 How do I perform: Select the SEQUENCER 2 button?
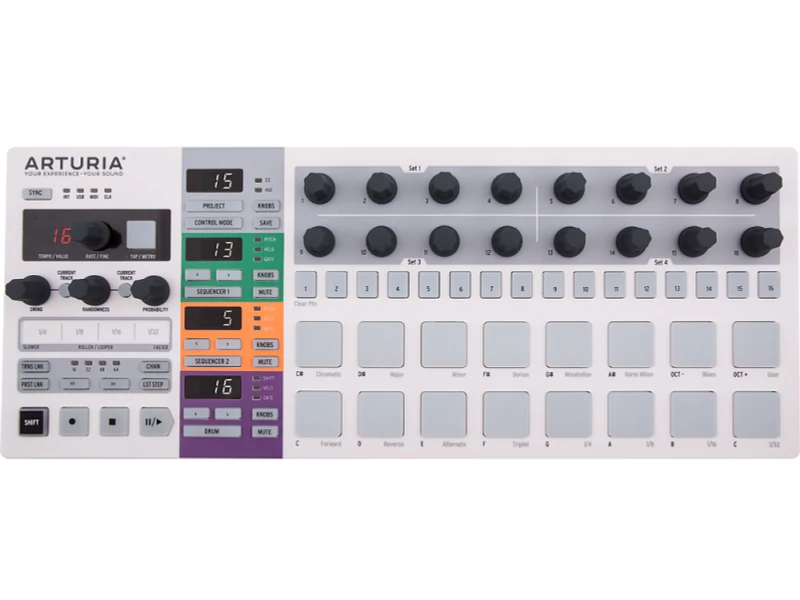coord(212,361)
